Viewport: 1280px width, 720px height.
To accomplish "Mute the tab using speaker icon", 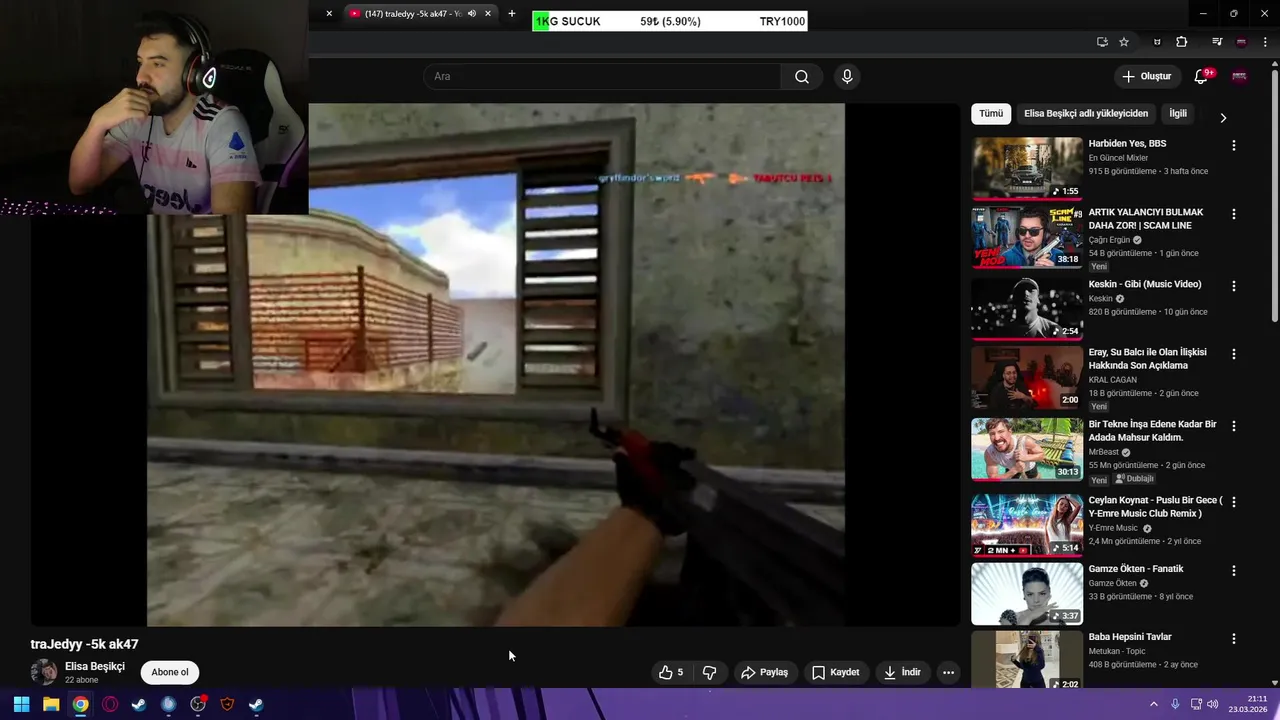I will pos(472,13).
